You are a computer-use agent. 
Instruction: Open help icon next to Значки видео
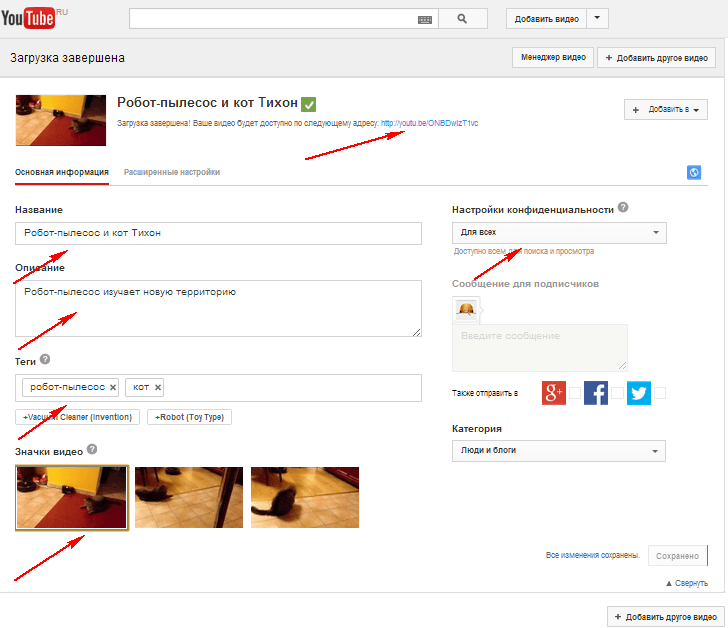92,449
